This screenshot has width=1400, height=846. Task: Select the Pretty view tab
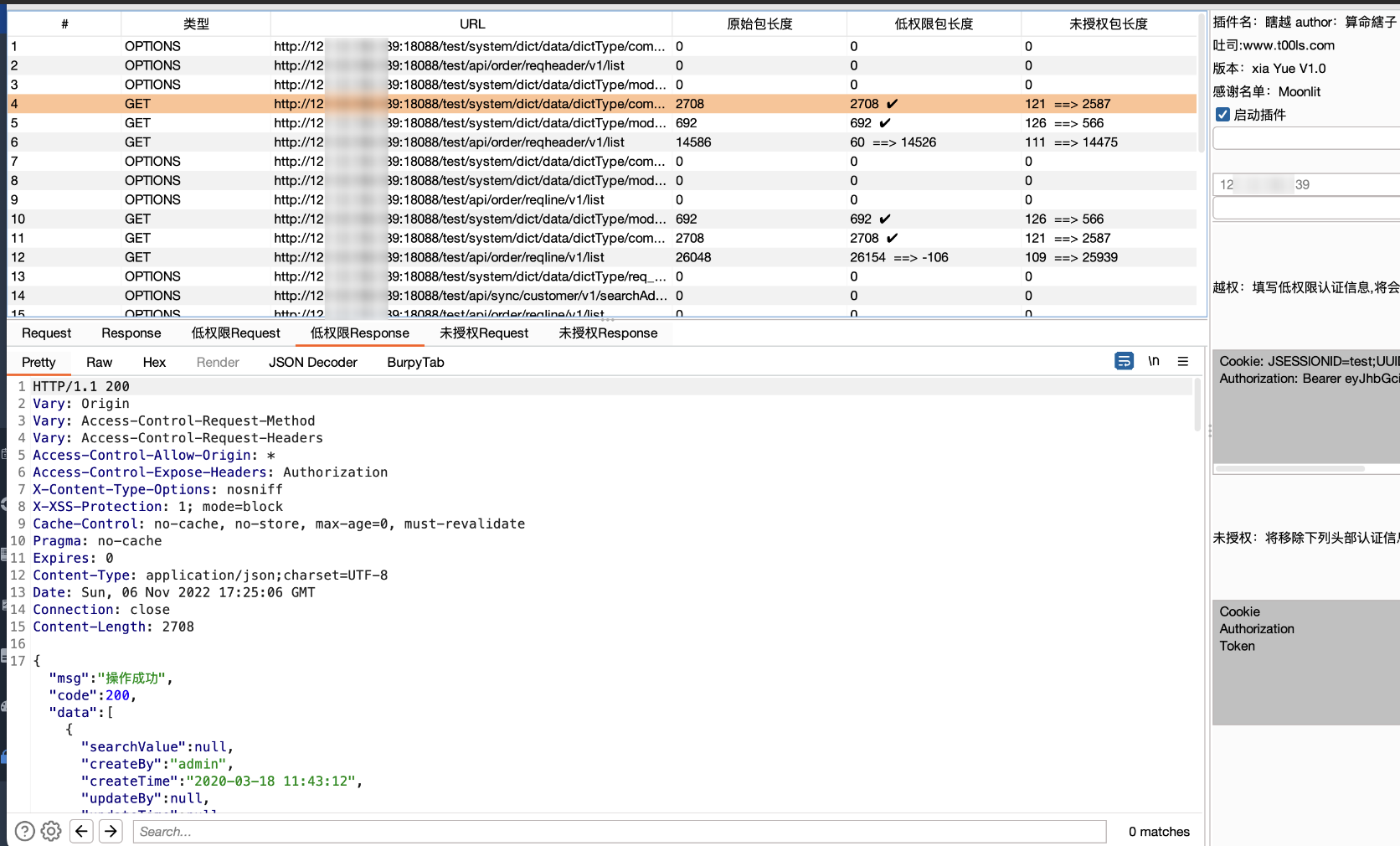(39, 363)
